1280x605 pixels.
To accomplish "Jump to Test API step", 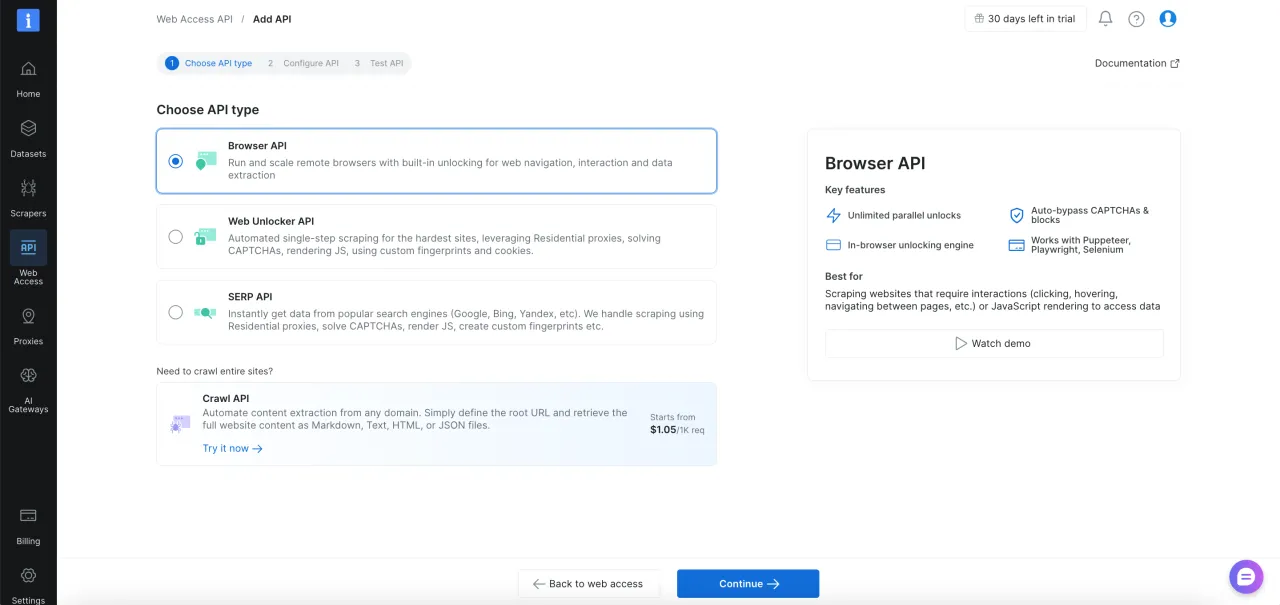I will point(379,63).
